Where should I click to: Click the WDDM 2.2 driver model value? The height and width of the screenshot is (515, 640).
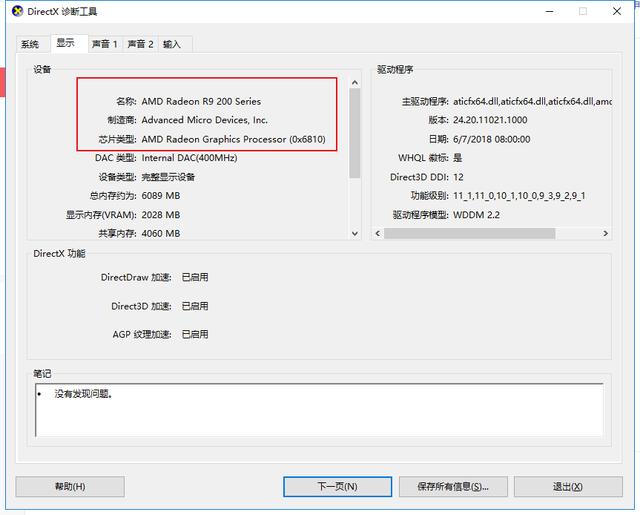coord(476,215)
